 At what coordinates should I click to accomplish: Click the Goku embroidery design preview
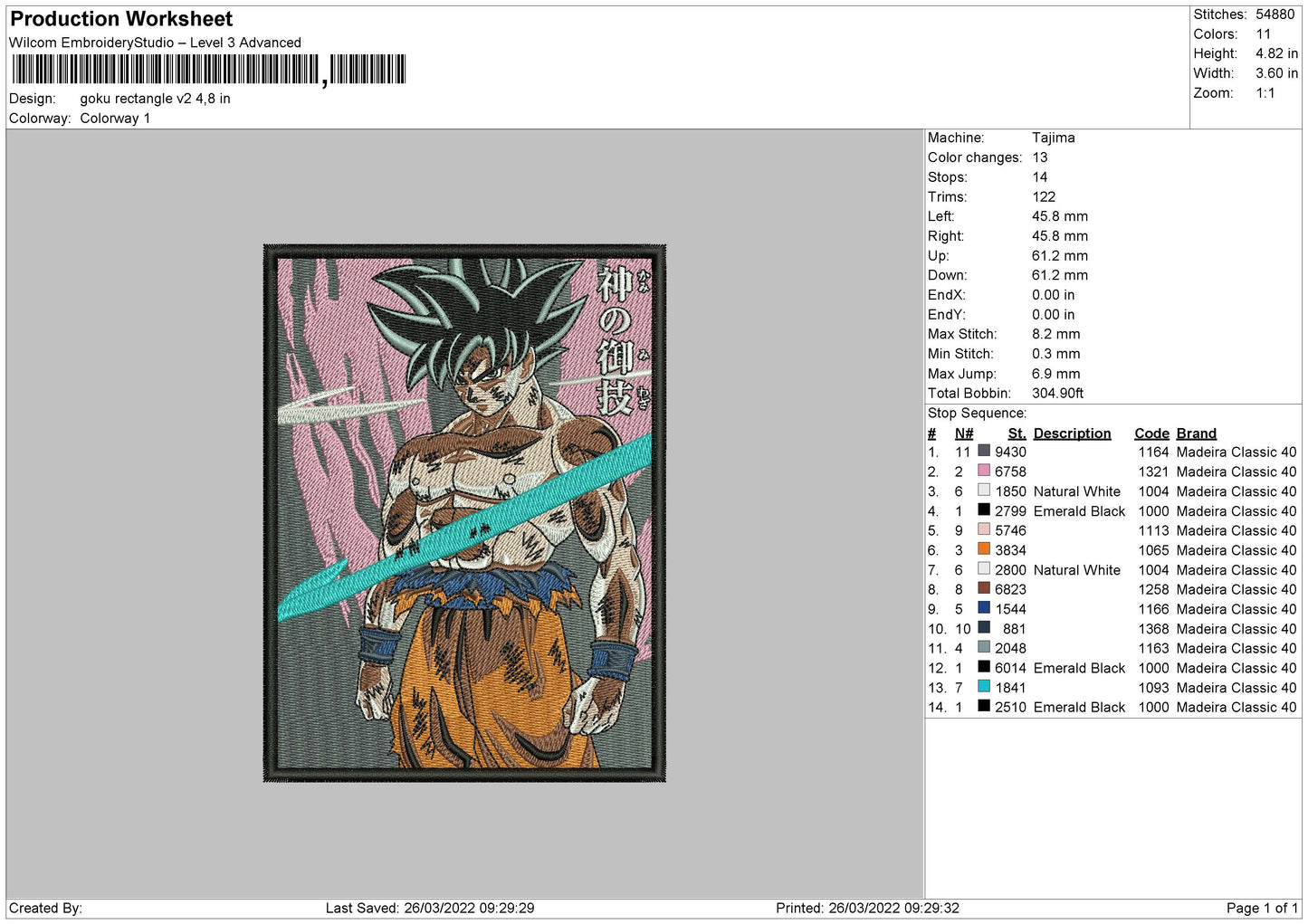464,512
